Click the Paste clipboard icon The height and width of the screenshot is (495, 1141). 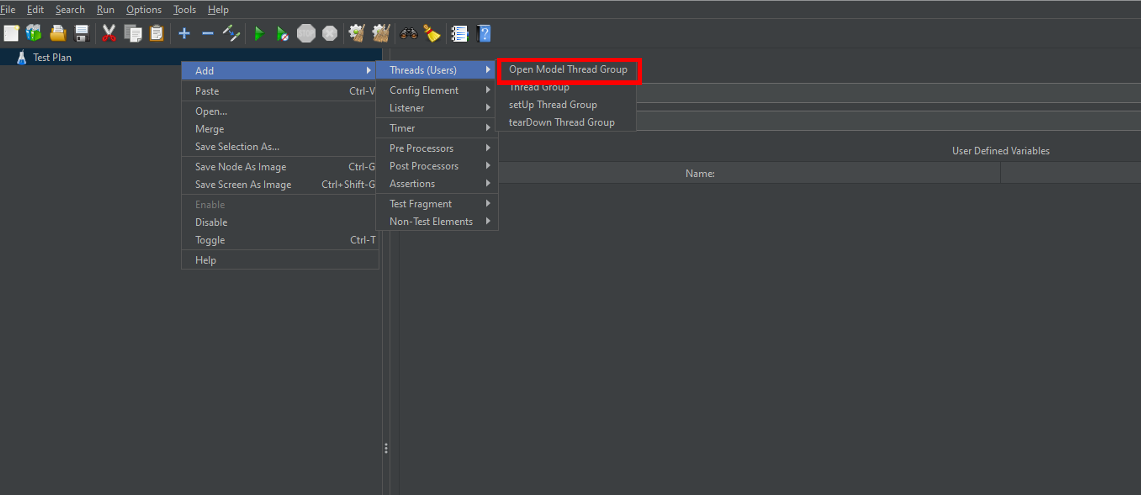point(156,33)
